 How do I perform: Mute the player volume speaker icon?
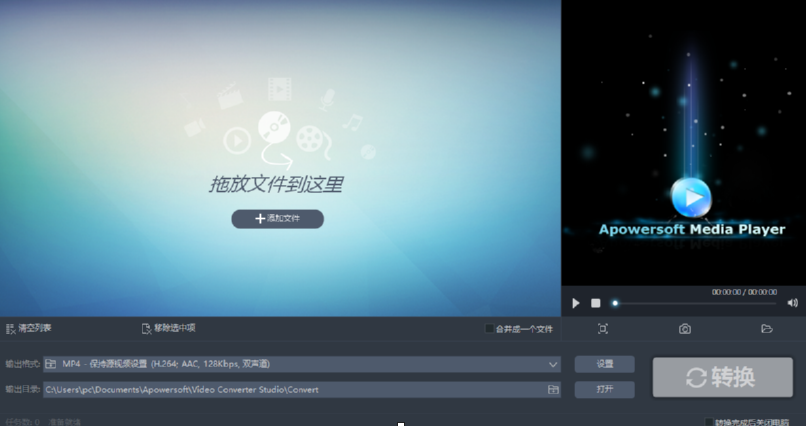792,303
